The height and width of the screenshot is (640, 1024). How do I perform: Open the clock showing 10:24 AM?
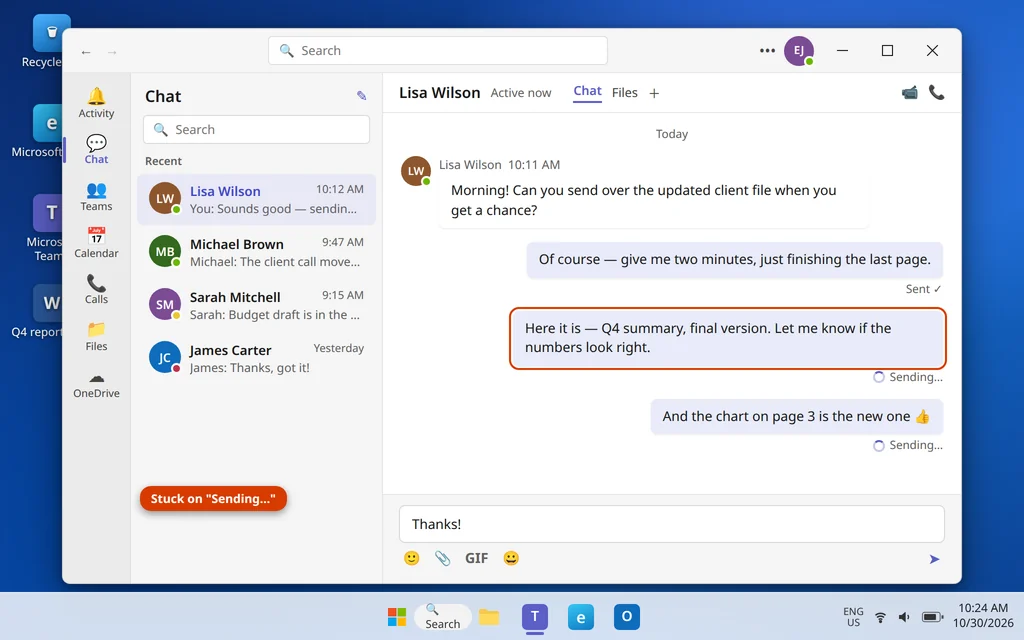(x=984, y=616)
